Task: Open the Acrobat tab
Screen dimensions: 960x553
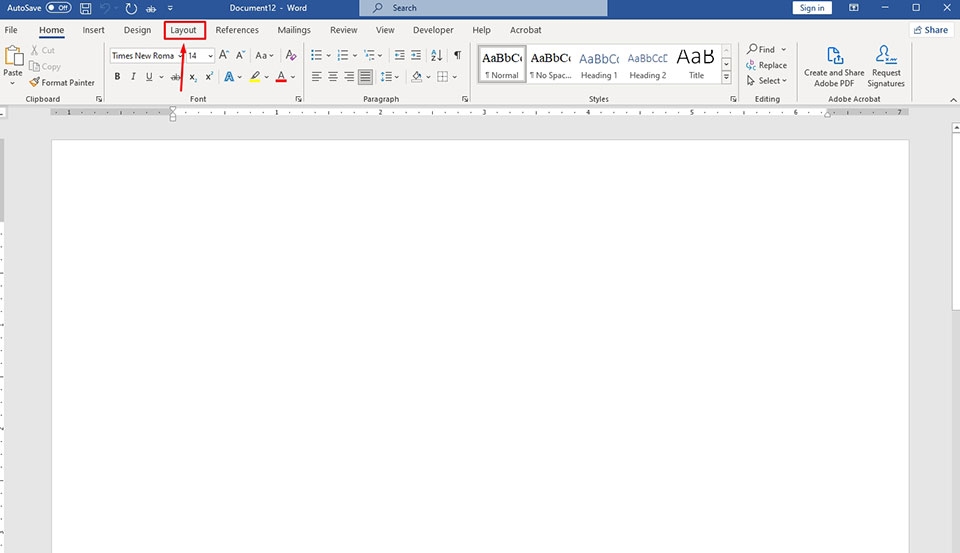Action: [525, 30]
